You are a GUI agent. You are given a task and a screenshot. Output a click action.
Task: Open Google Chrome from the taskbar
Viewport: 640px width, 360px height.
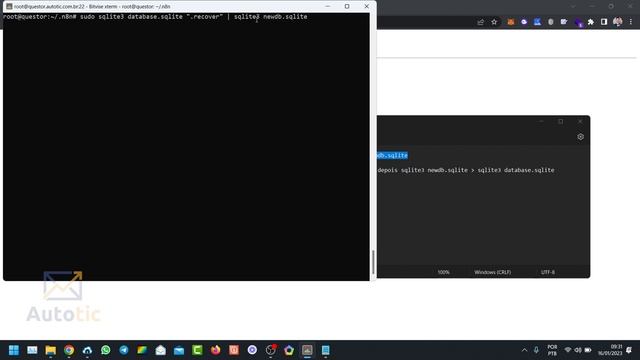[x=69, y=350]
